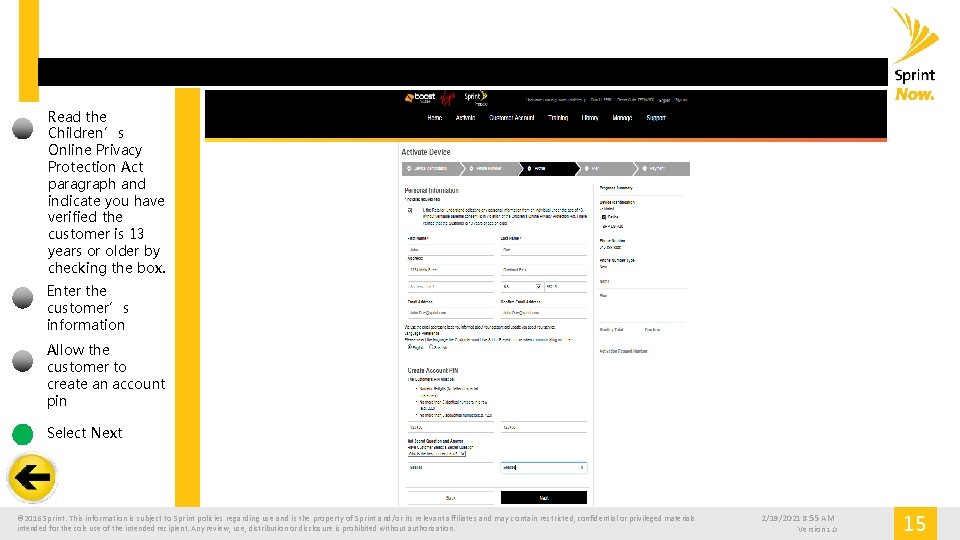Click the Create Account PIN heading
Viewport: 960px width, 540px height.
click(433, 370)
